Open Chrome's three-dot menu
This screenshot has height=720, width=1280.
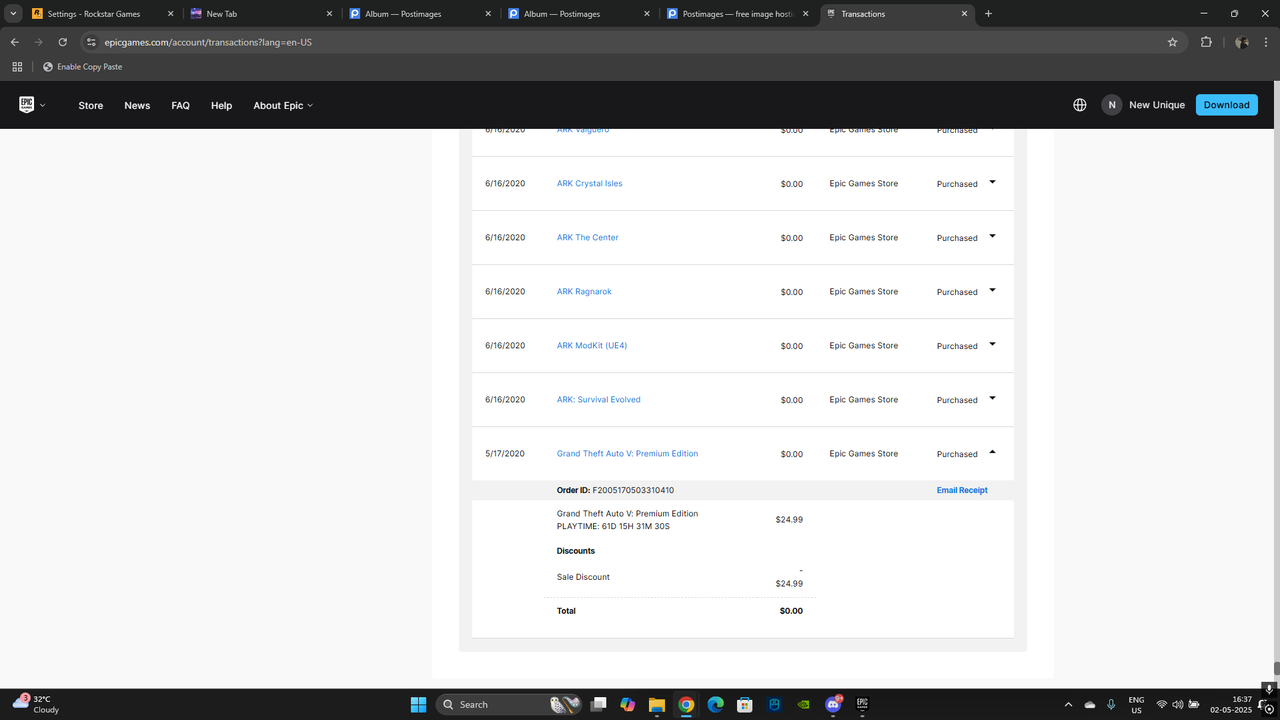pyautogui.click(x=1264, y=42)
